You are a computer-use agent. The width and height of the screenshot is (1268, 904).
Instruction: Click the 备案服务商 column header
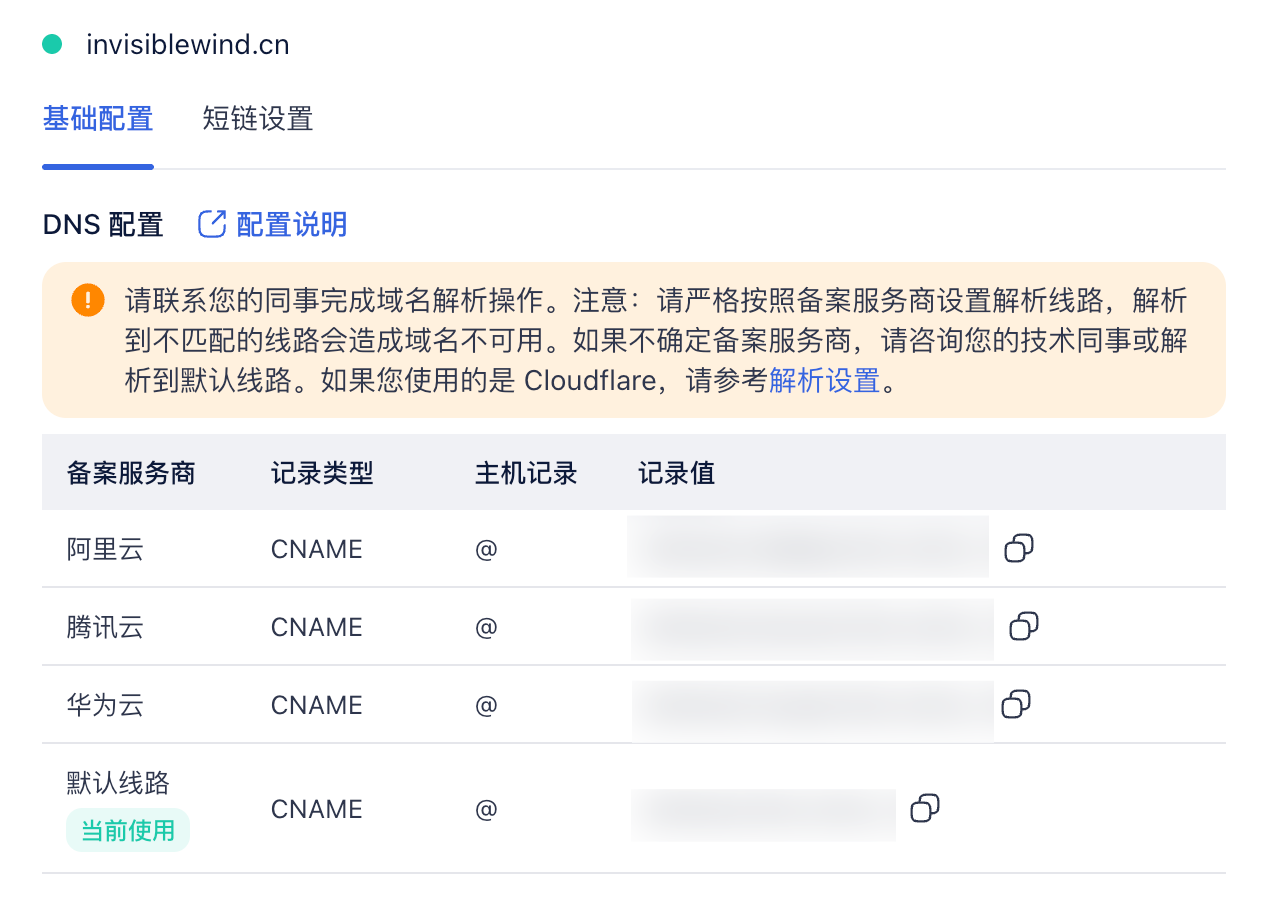coord(131,473)
